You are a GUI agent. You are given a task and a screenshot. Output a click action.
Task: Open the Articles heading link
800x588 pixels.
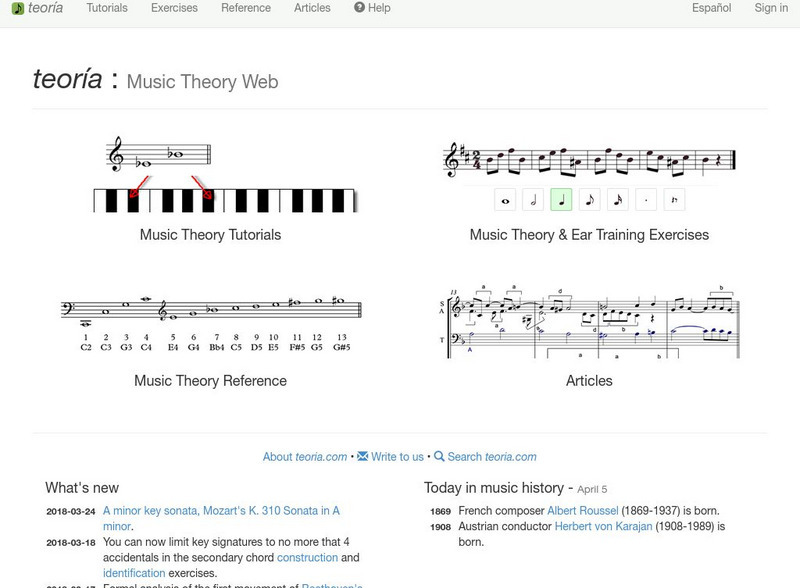point(589,381)
